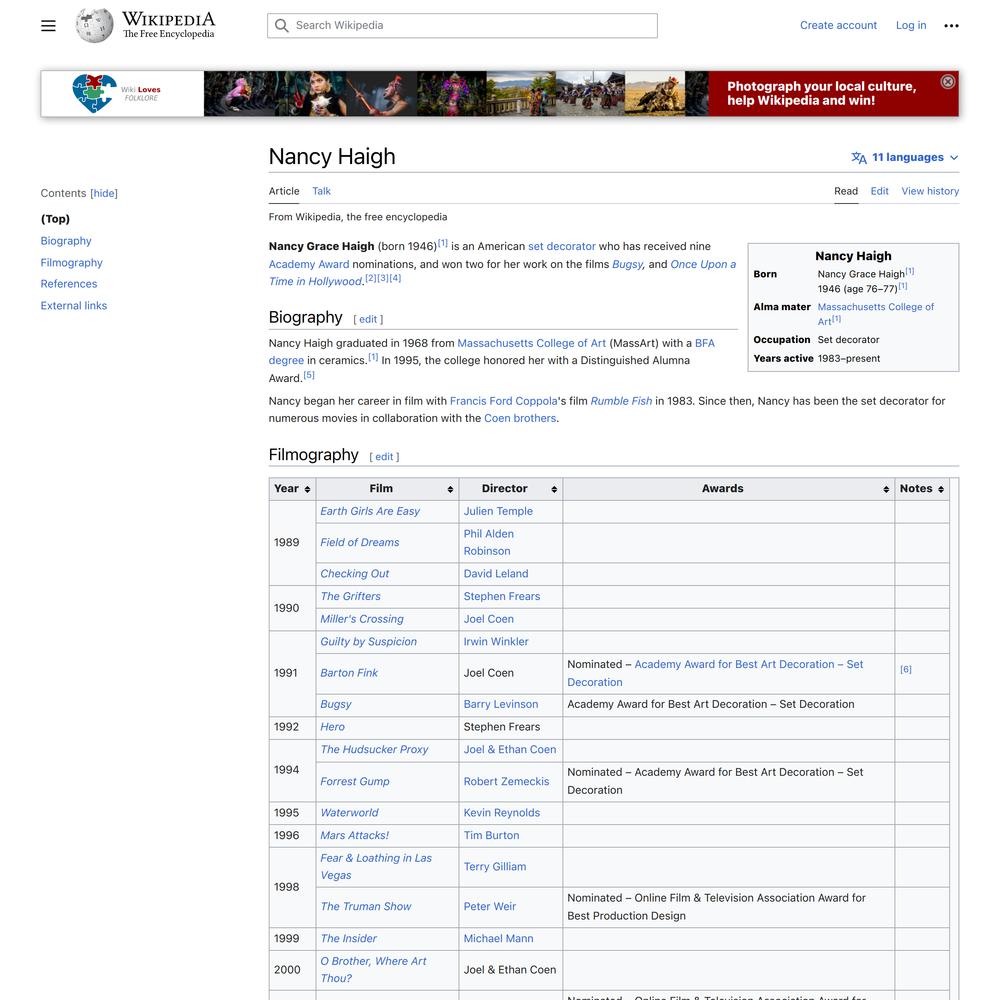
Task: Open the Coen brothers link
Action: [x=520, y=418]
